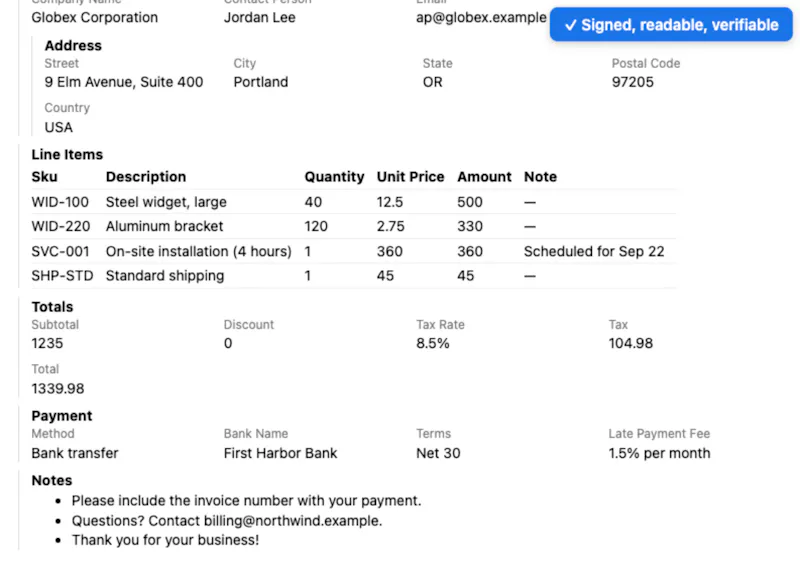
Task: Click the Sku column header
Action: pos(44,177)
